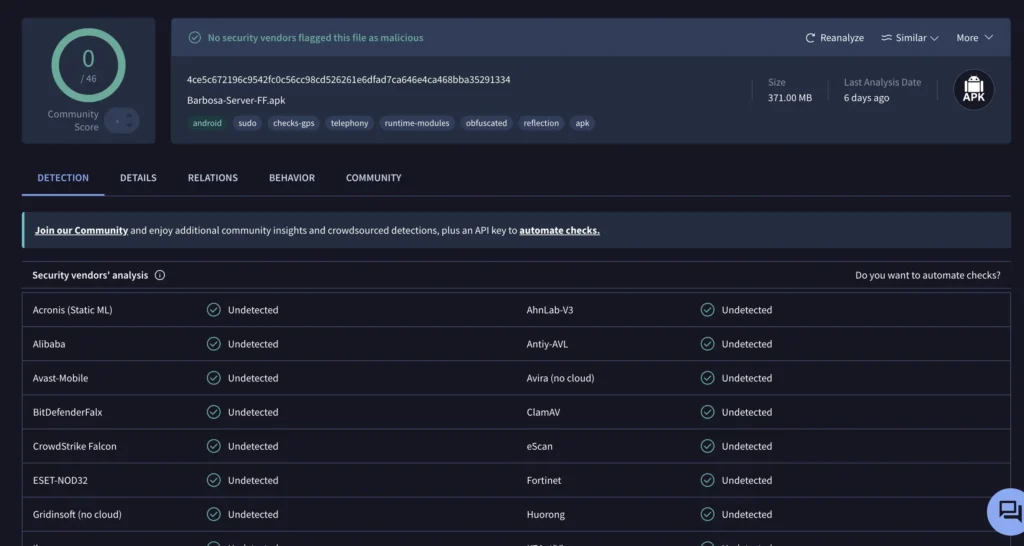Vote up on community score stepper
Image resolution: width=1024 pixels, height=546 pixels.
point(129,116)
